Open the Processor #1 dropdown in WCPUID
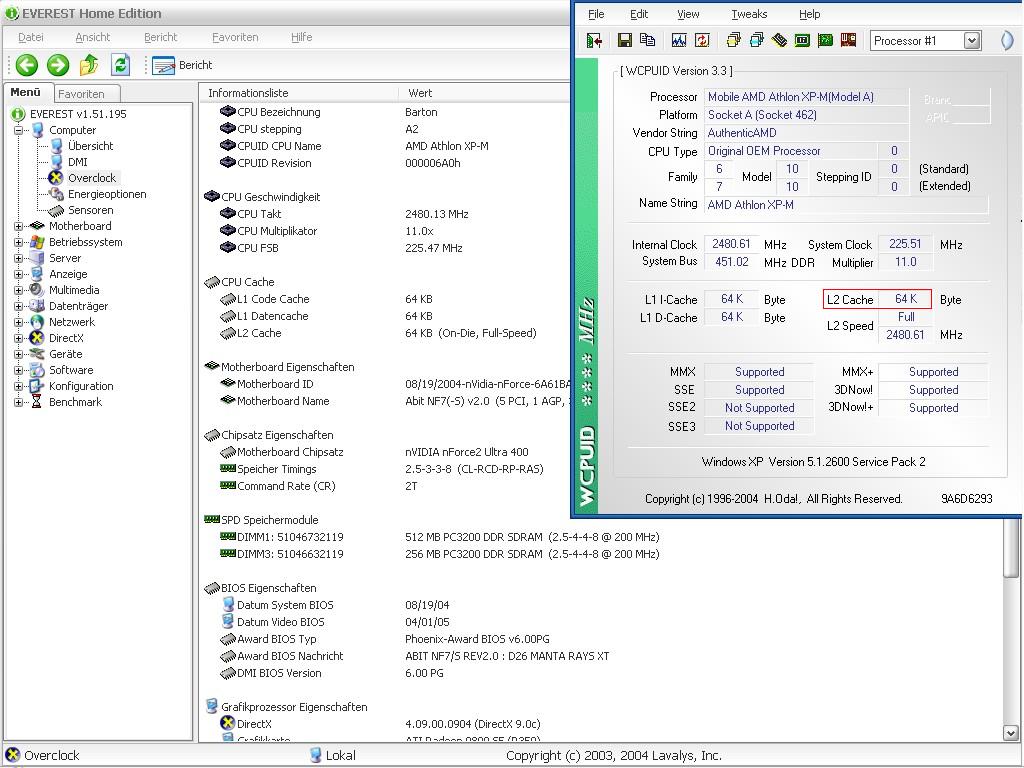1024x768 pixels. (x=972, y=40)
